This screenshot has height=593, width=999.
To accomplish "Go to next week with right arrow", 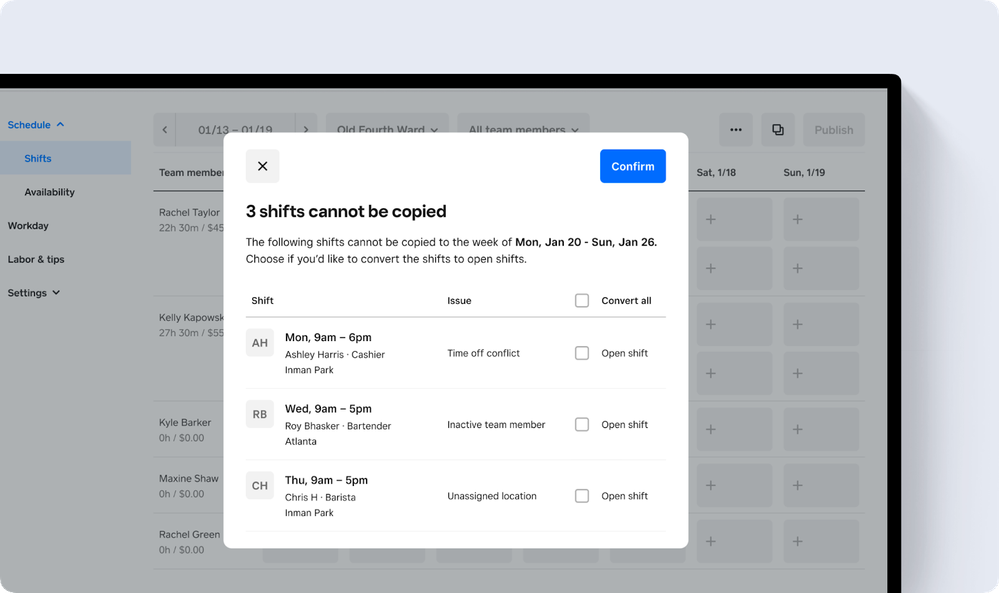I will pos(306,130).
